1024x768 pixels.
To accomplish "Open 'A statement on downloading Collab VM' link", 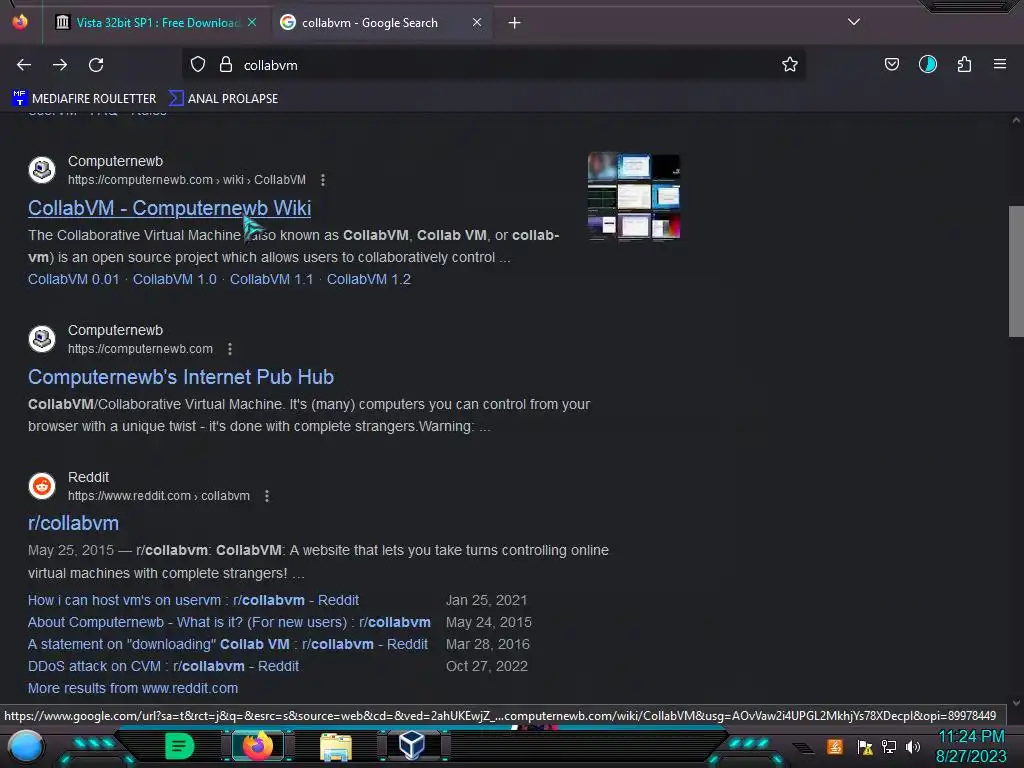I will coord(228,645).
